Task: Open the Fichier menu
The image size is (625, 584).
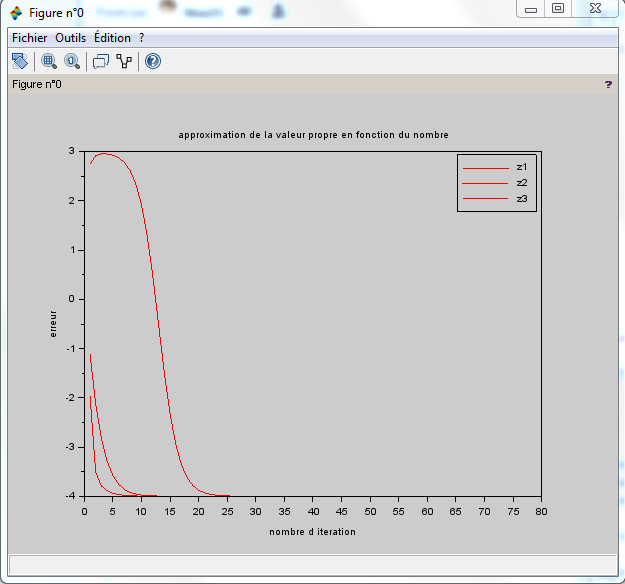Action: tap(30, 37)
